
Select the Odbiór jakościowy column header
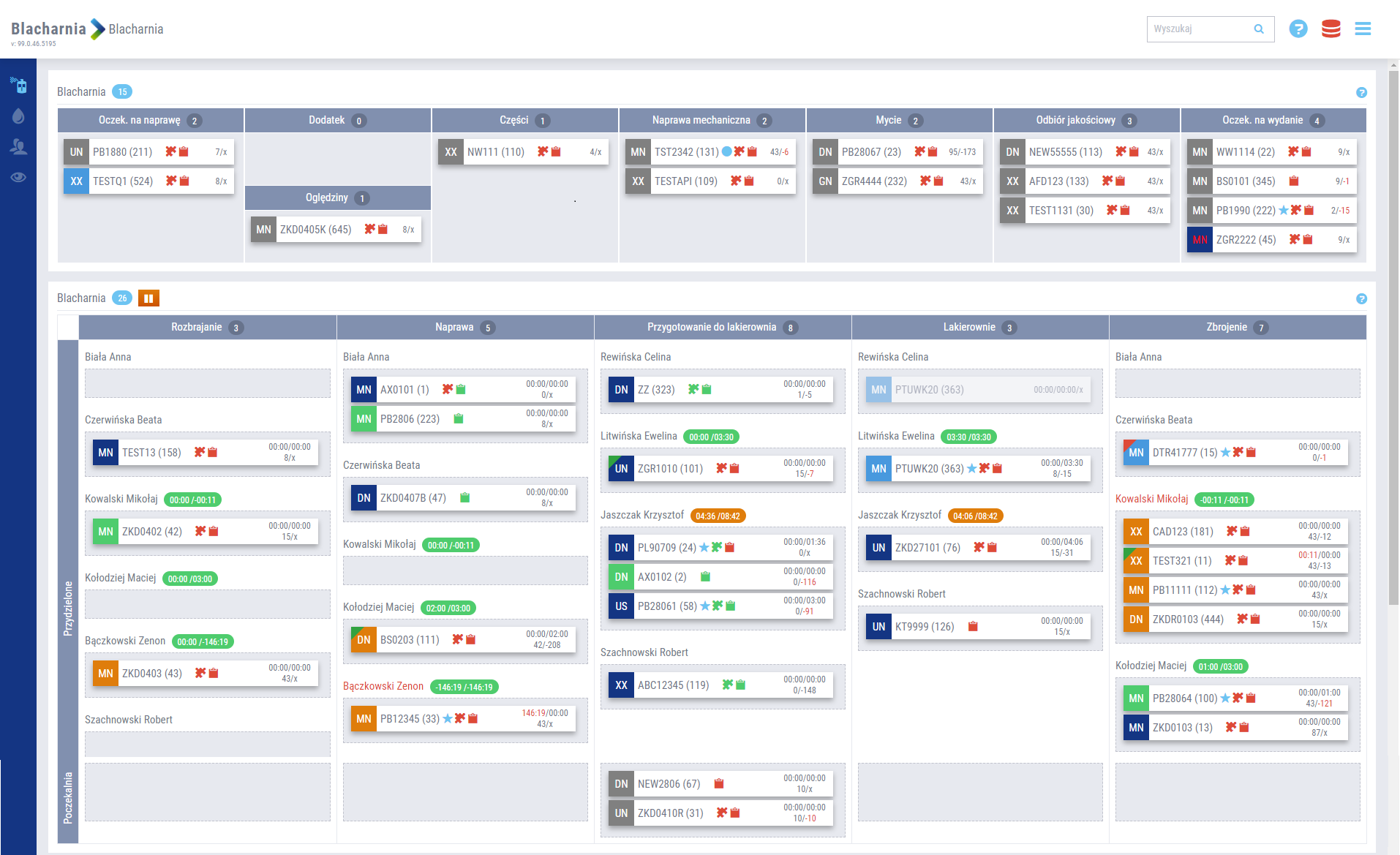pos(1075,120)
